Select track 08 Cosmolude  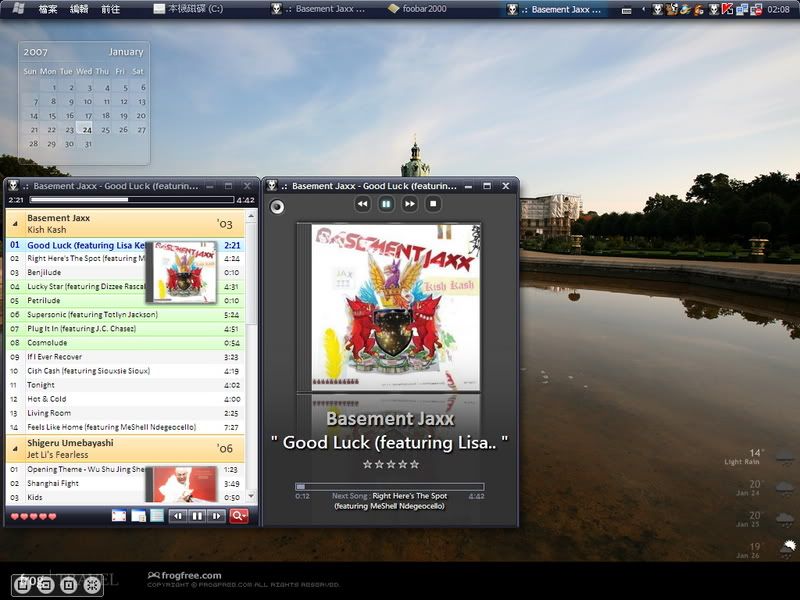coord(125,343)
